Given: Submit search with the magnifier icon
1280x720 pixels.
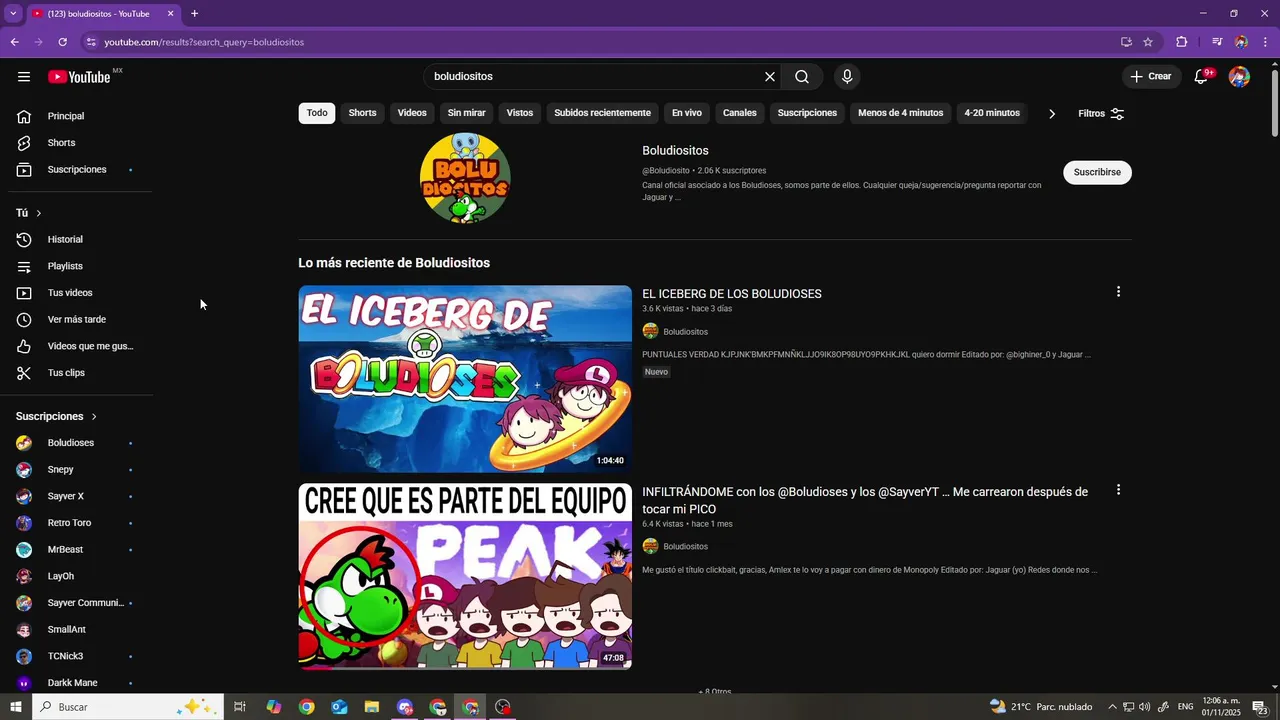Looking at the screenshot, I should pos(802,77).
